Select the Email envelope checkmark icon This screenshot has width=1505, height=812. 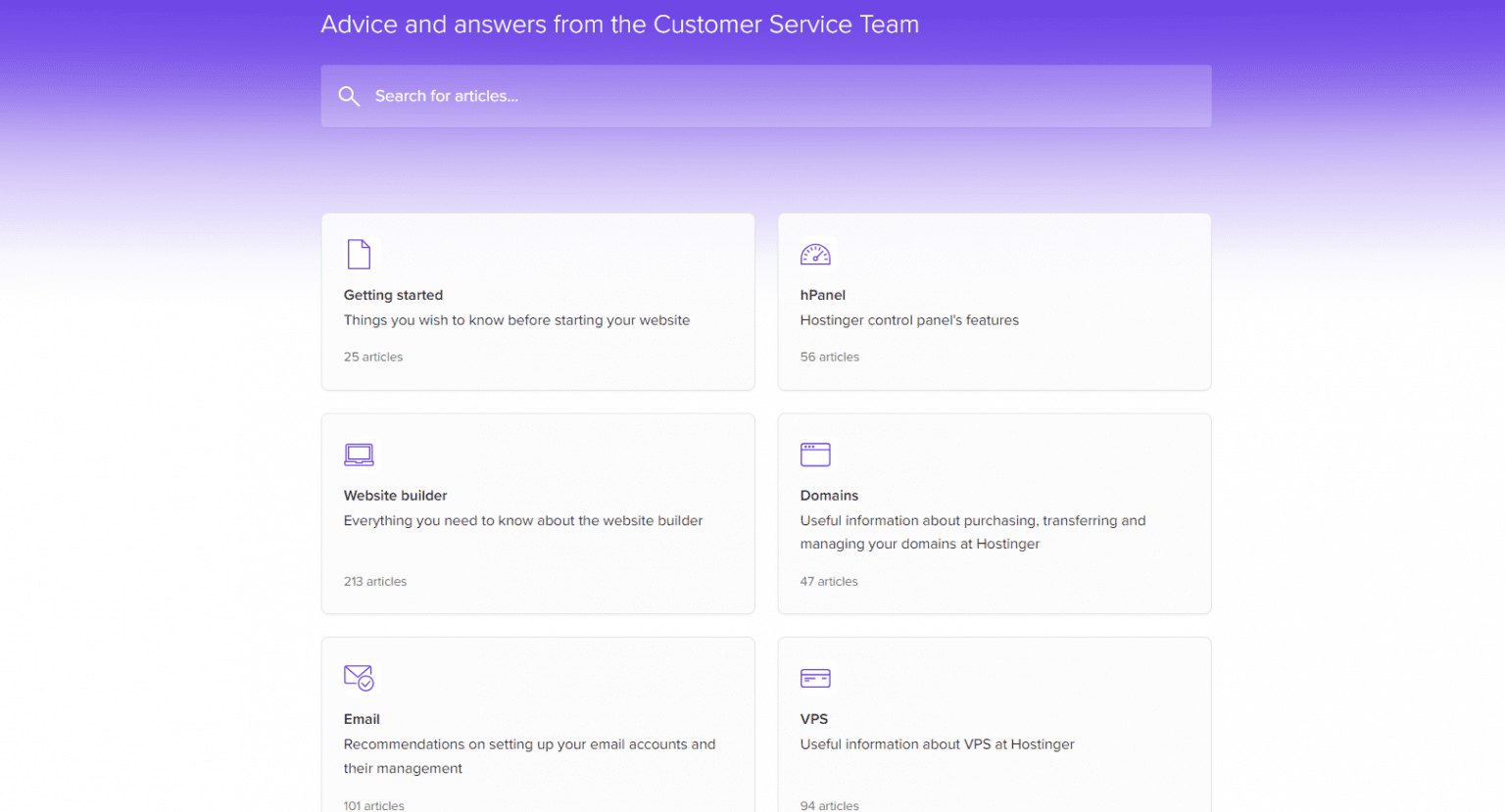pyautogui.click(x=359, y=677)
